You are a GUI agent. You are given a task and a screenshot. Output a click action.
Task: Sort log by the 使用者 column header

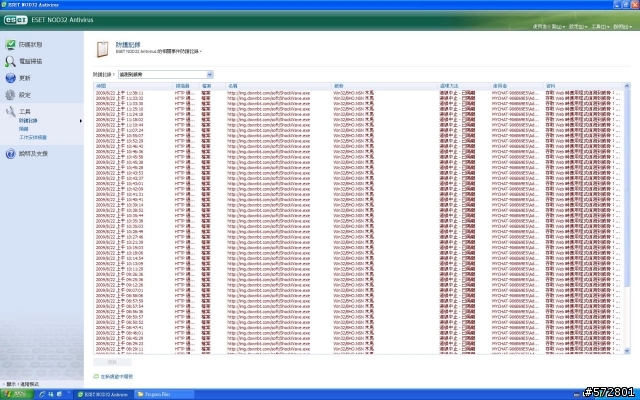click(x=517, y=86)
